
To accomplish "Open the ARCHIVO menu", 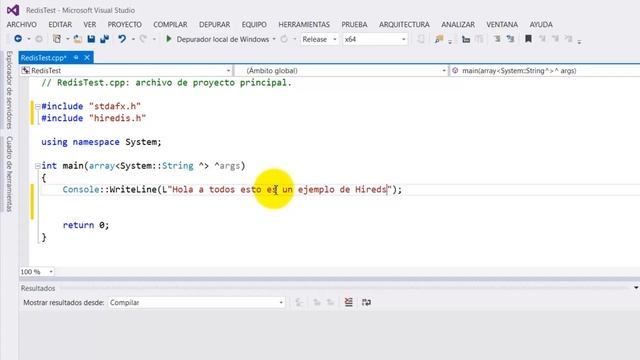I will [x=22, y=24].
